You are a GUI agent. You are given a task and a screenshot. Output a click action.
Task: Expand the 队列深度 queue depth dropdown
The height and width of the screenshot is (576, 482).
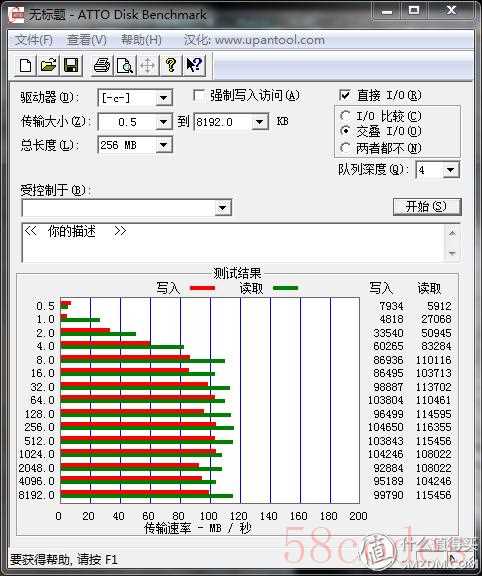point(450,170)
